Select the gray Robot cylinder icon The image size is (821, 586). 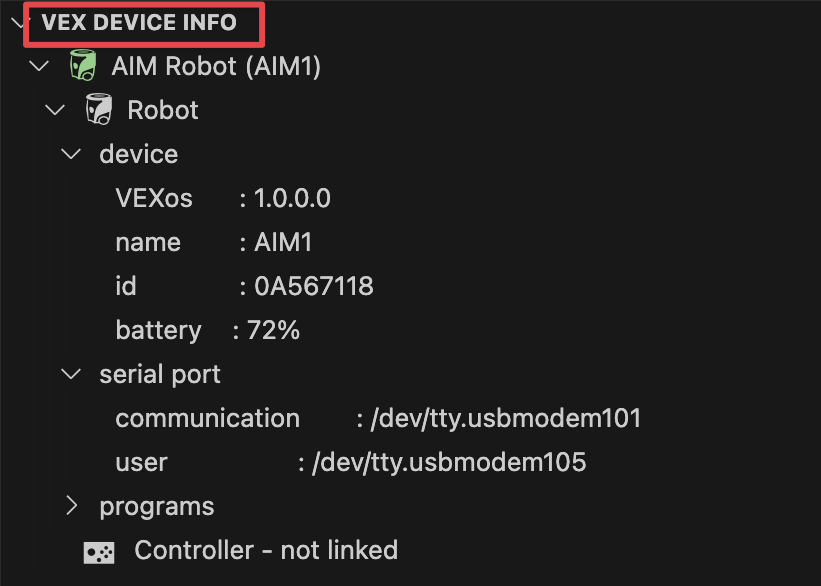[98, 109]
